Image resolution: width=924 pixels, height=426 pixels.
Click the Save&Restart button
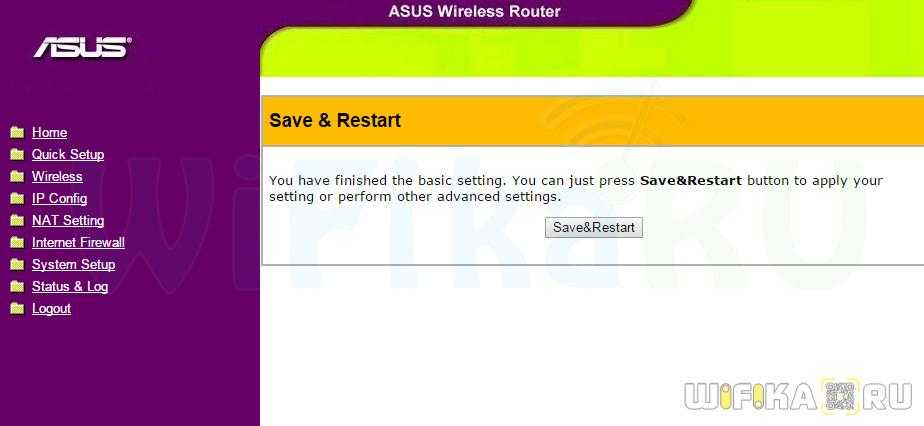pyautogui.click(x=593, y=227)
